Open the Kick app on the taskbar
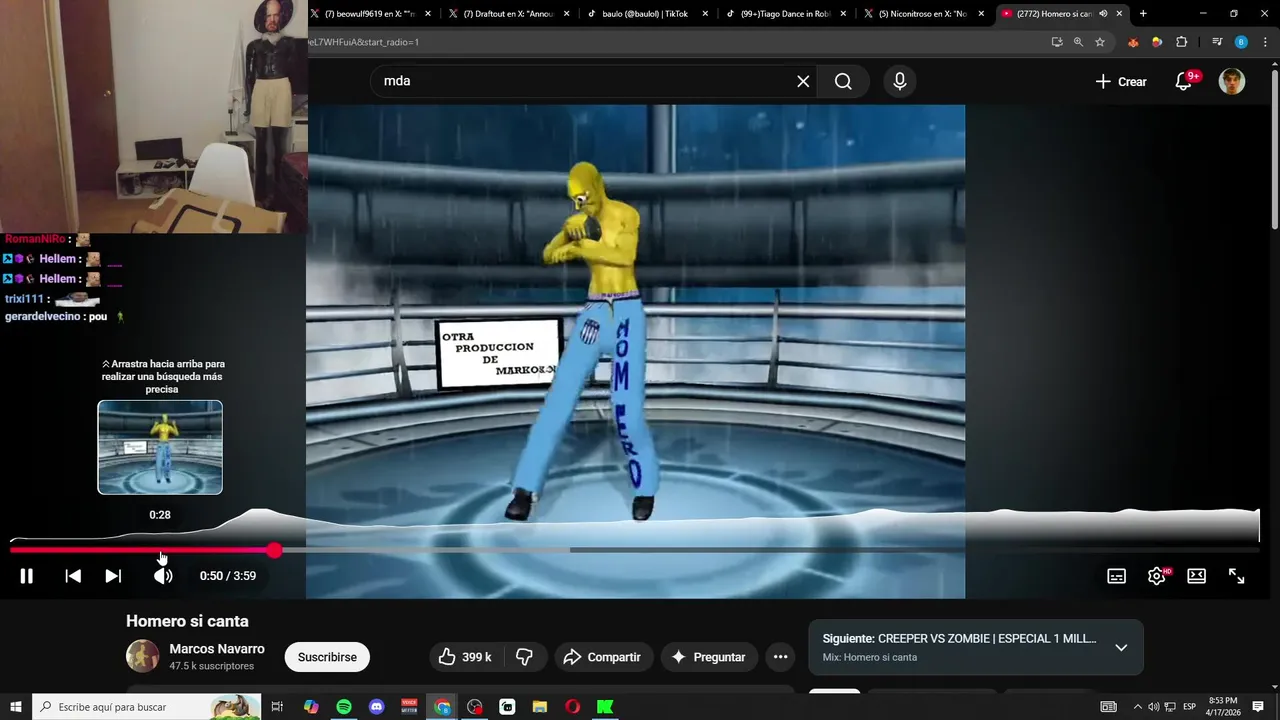This screenshot has width=1280, height=720. tap(605, 707)
